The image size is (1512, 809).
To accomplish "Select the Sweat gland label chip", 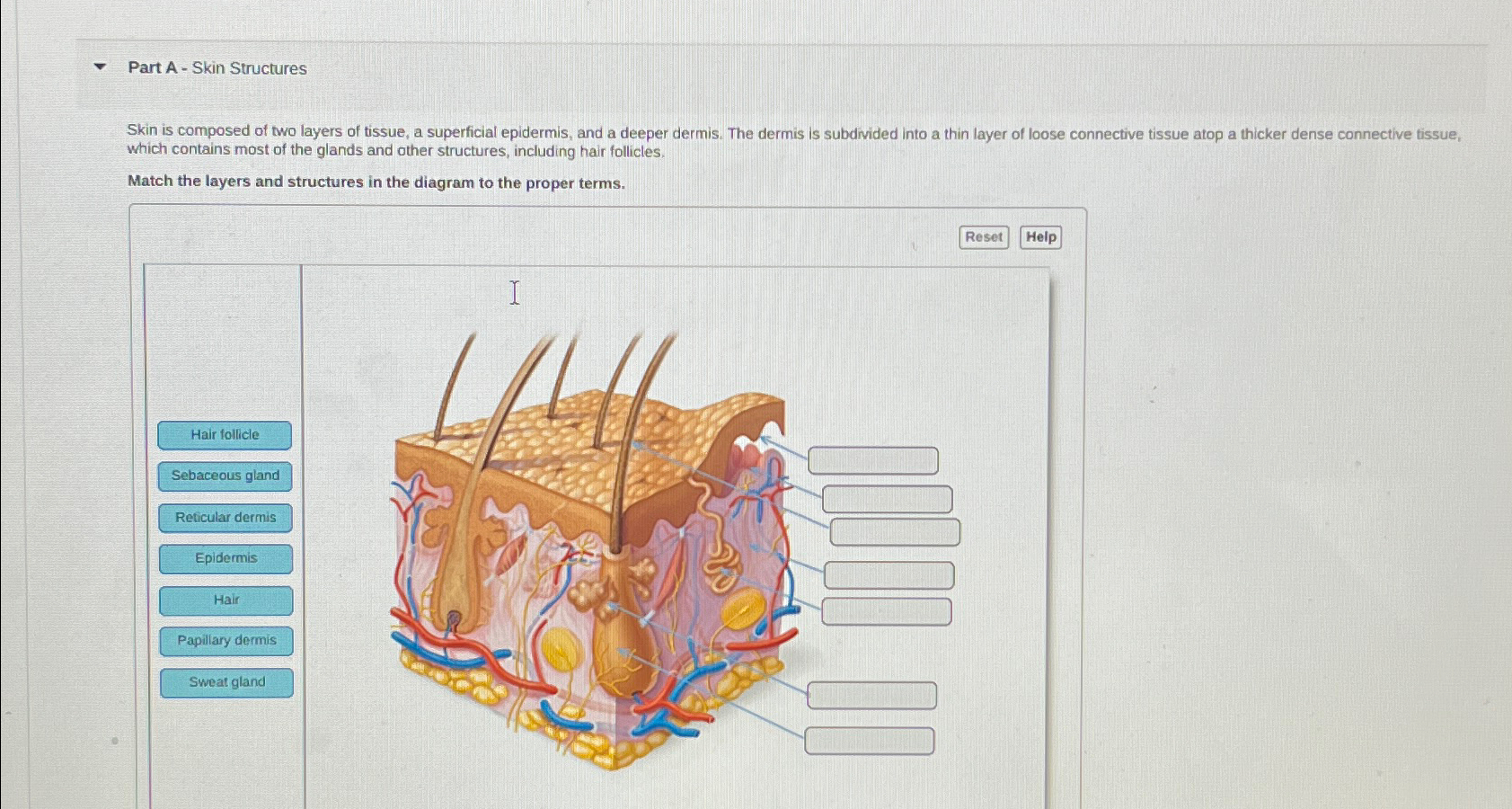I will tap(226, 682).
